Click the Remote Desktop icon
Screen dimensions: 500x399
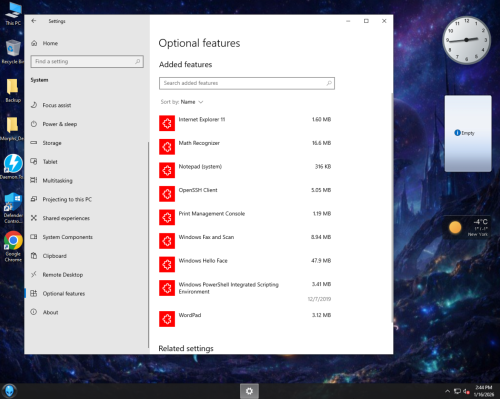(34, 275)
